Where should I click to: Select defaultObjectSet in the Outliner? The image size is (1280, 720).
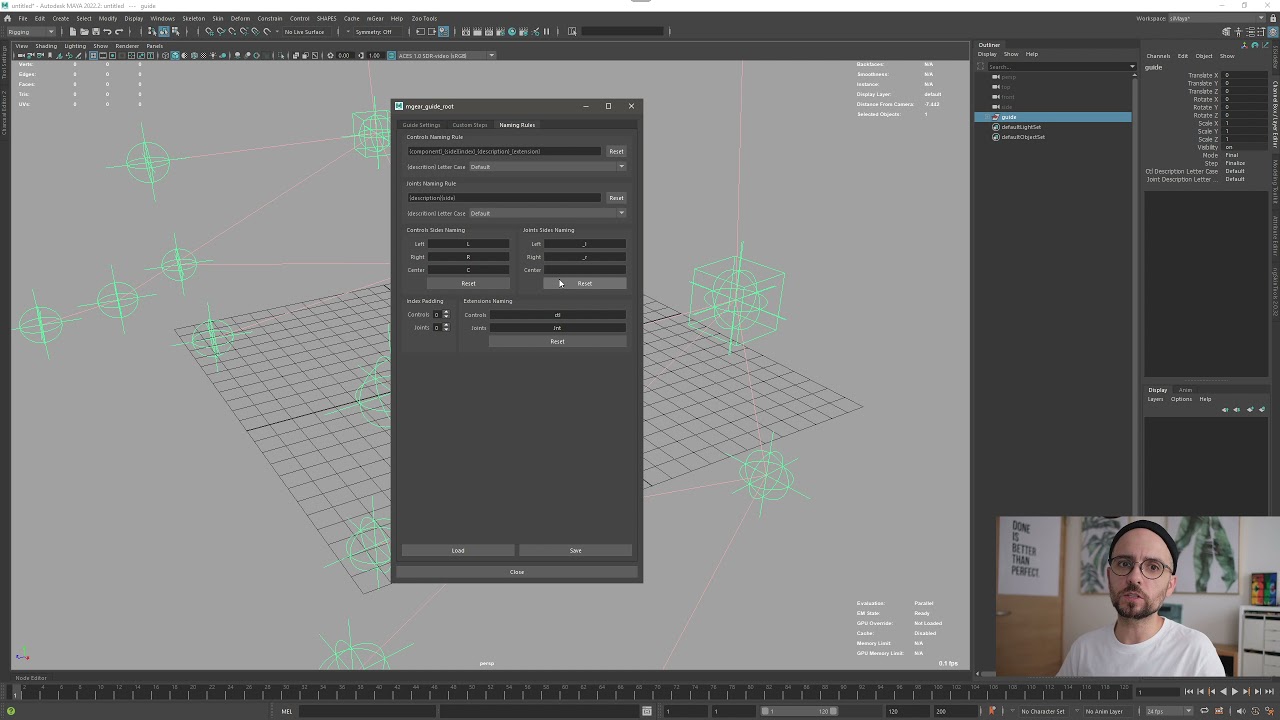coord(1023,137)
